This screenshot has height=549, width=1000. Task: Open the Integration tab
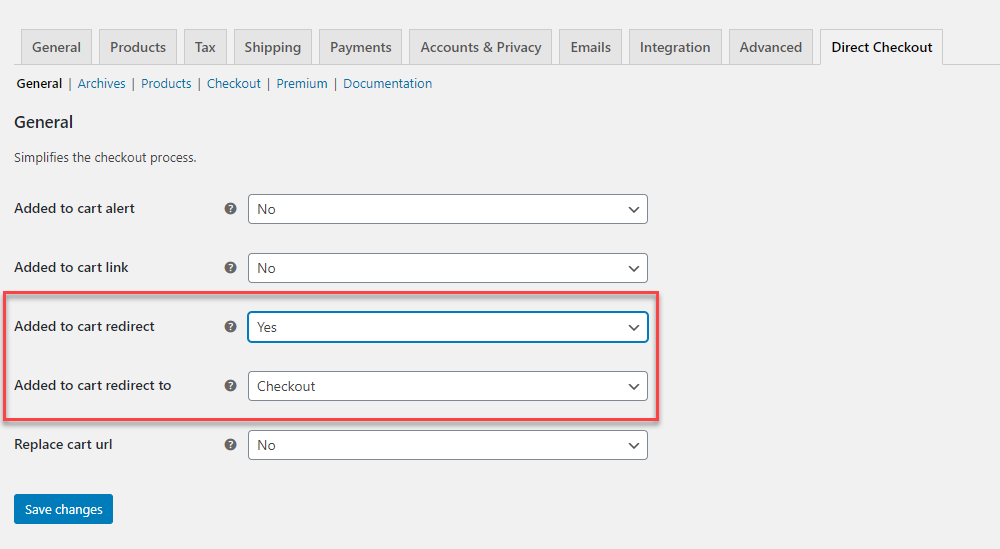(x=675, y=47)
